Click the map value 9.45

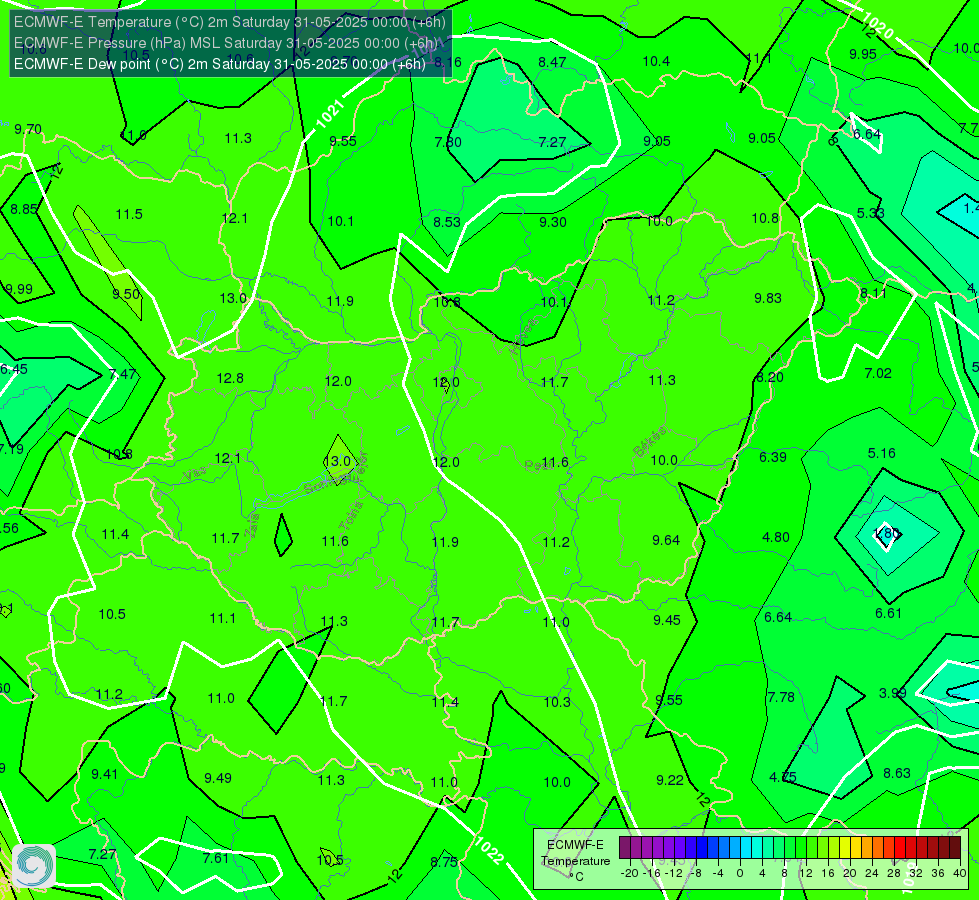click(667, 620)
